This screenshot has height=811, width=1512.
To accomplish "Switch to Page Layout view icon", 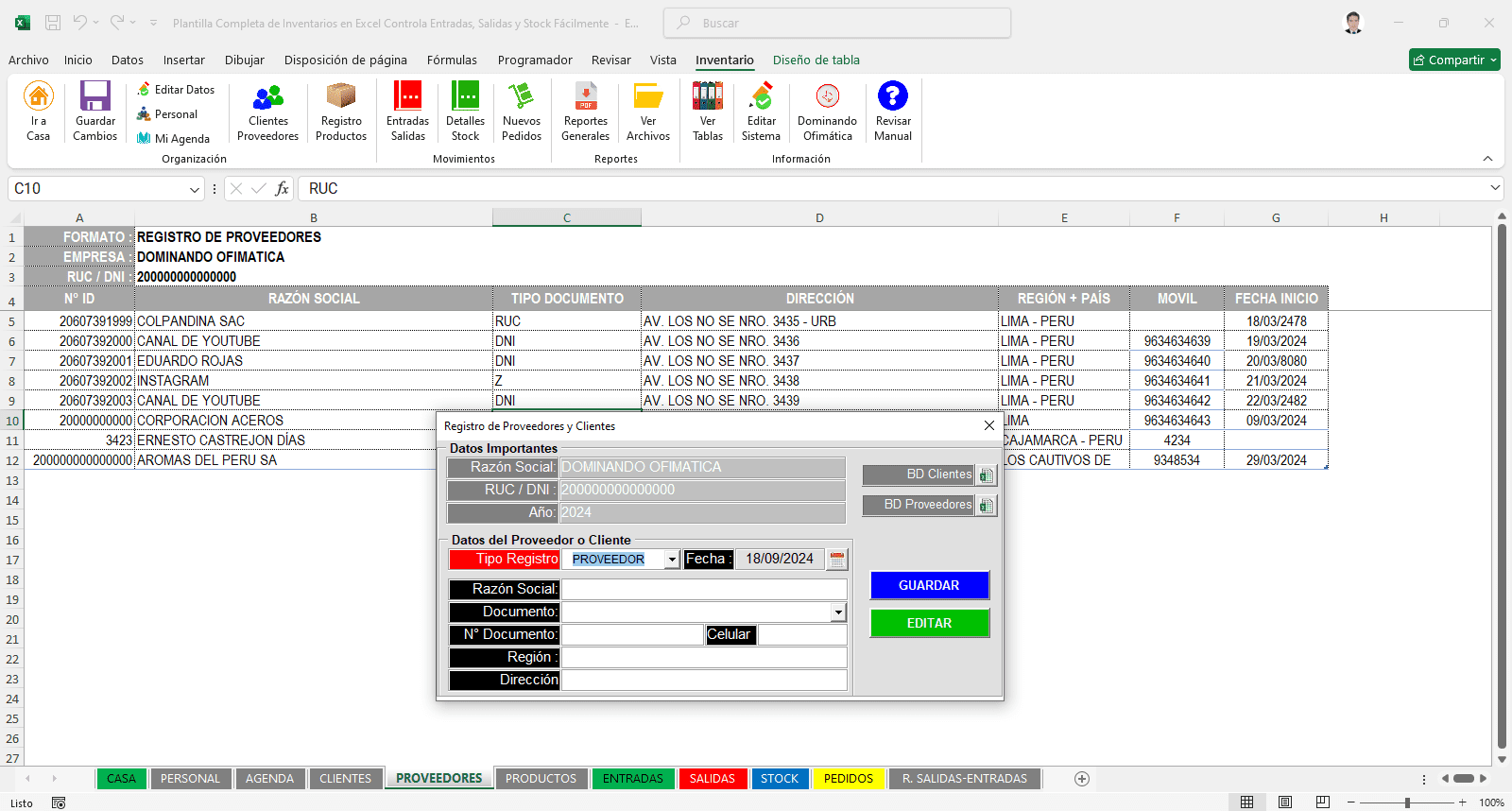I will pos(1285,802).
